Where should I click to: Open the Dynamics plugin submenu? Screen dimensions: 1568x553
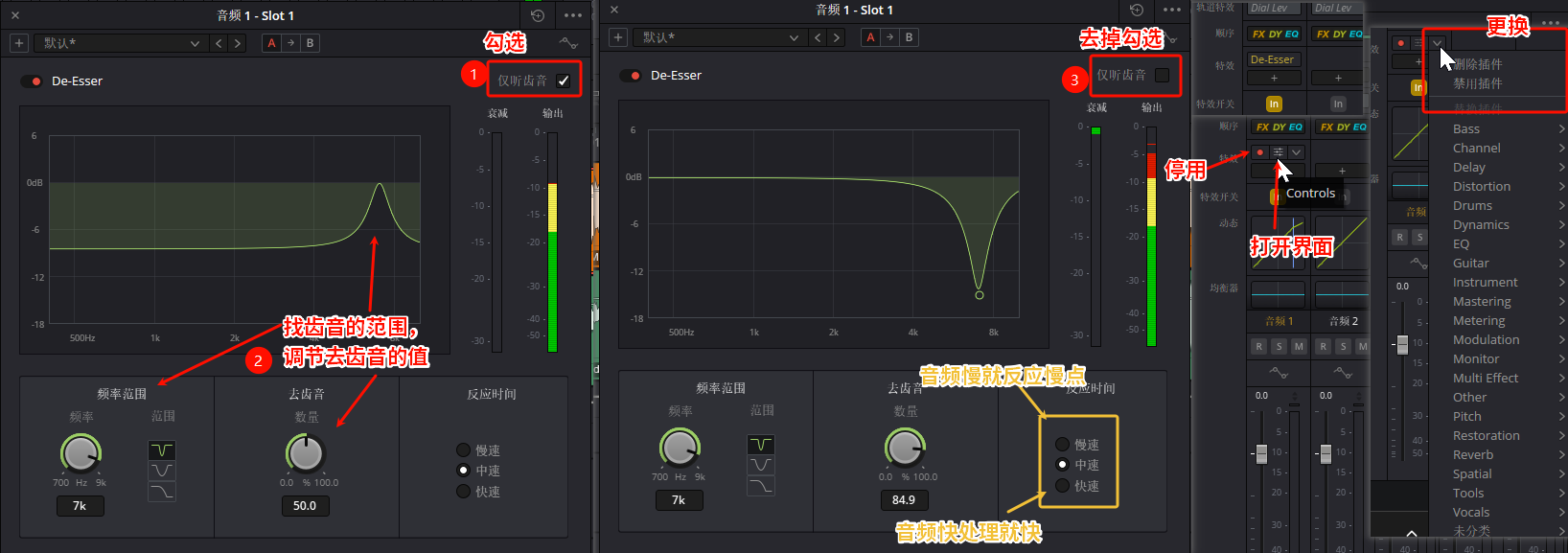coord(1508,224)
